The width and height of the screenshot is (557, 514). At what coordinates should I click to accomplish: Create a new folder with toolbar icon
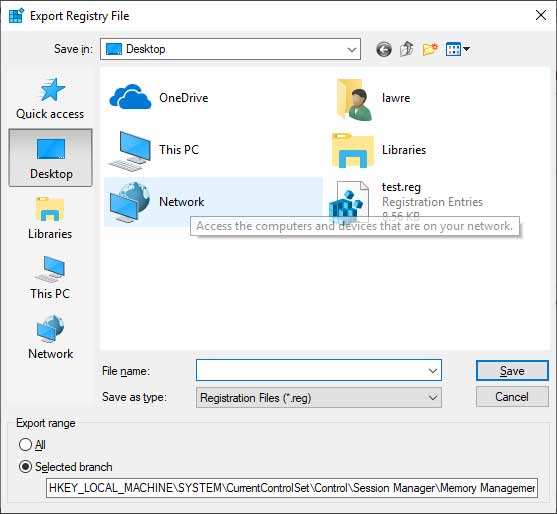tap(430, 49)
